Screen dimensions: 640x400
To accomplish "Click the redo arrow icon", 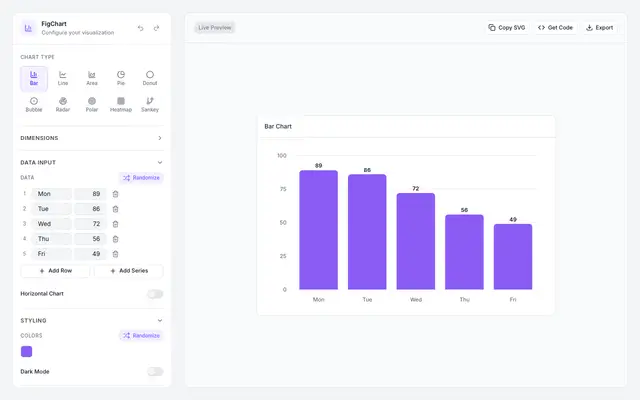I will [156, 28].
